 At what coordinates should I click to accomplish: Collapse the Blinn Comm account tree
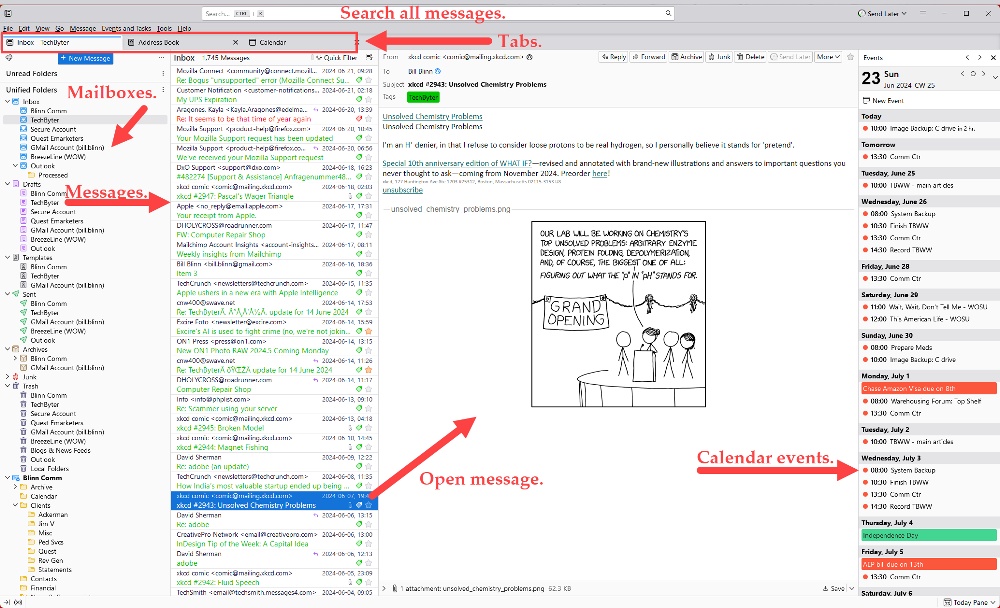coord(8,477)
